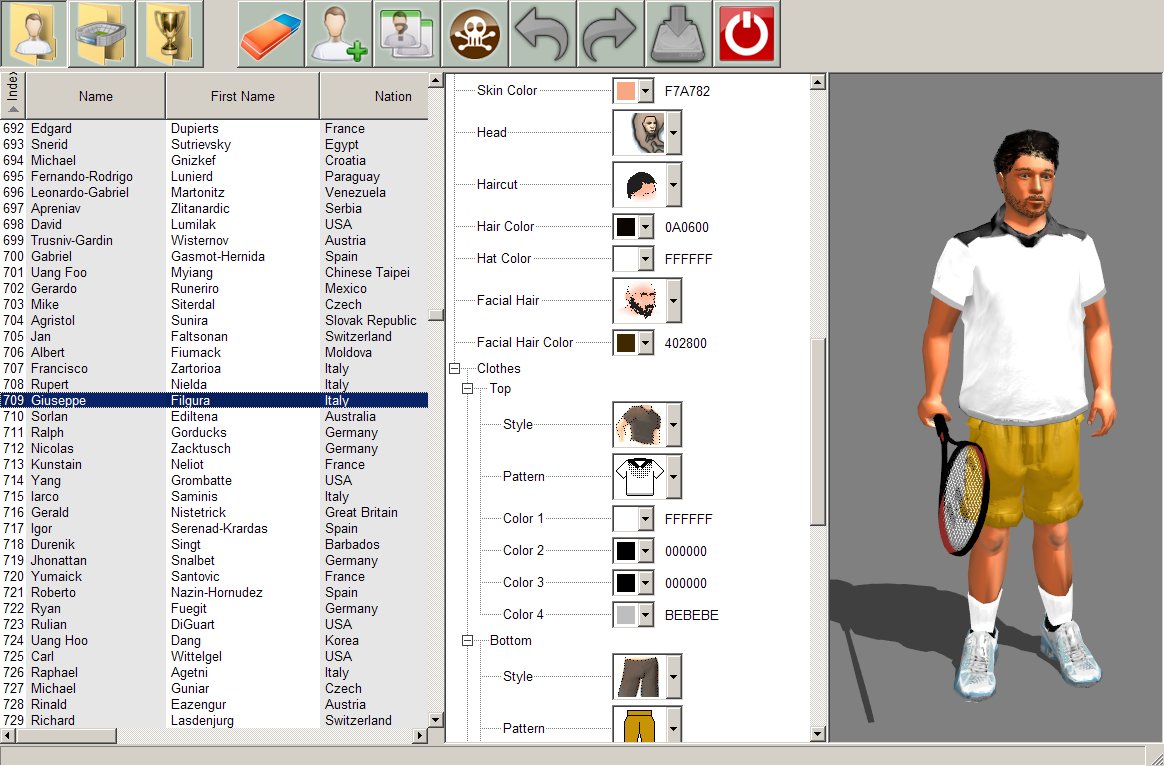
Task: Click player list scrollbar down arrow
Action: (x=436, y=720)
